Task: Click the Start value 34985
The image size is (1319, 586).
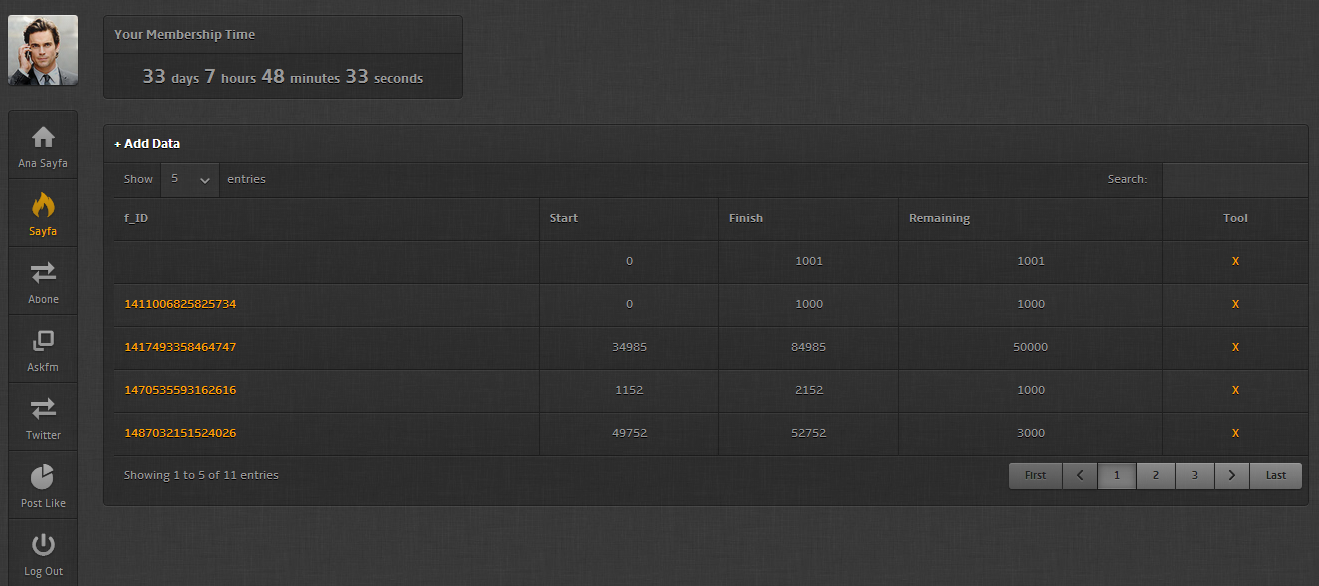Action: (x=629, y=347)
